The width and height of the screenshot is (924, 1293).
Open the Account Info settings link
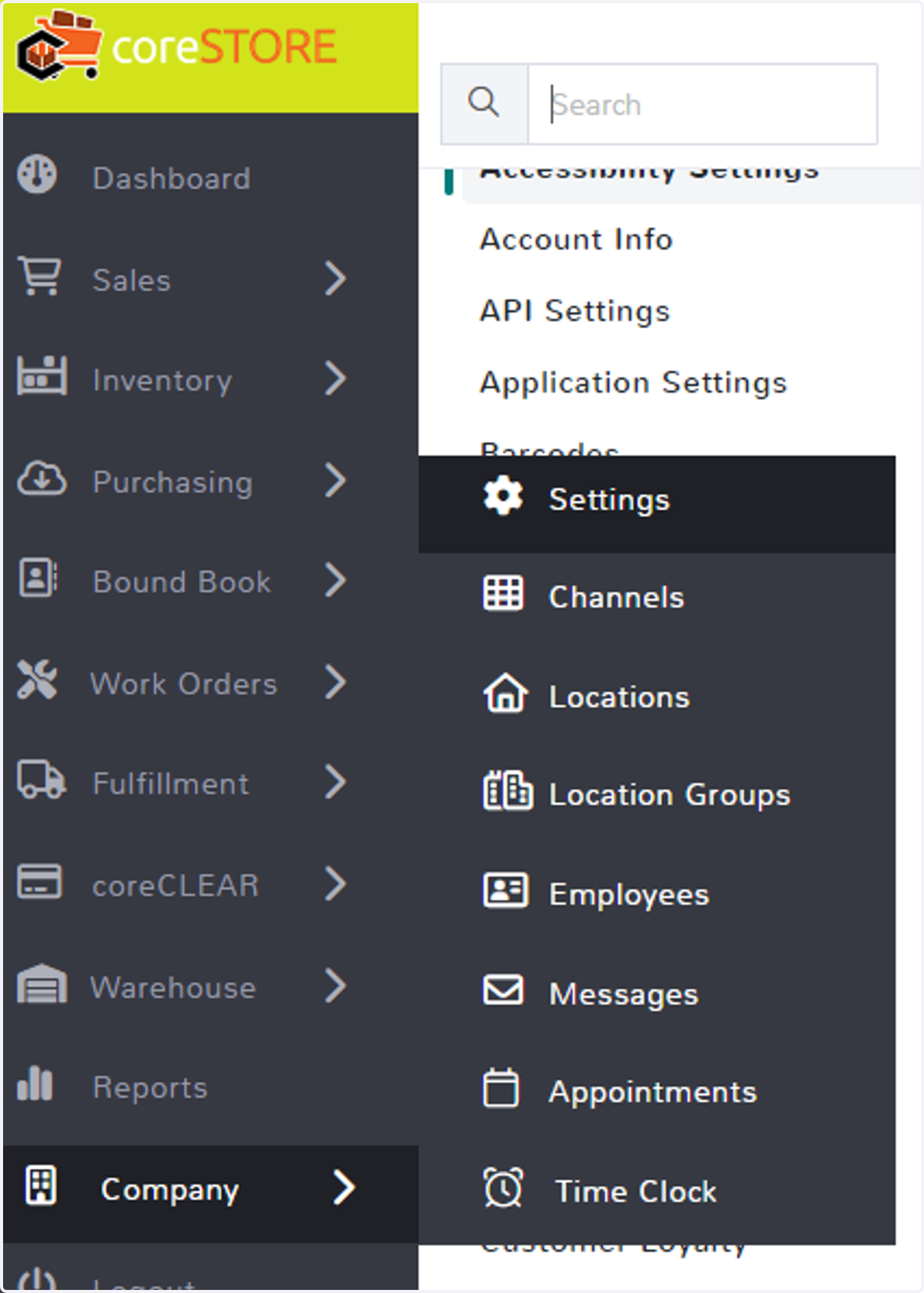(576, 240)
